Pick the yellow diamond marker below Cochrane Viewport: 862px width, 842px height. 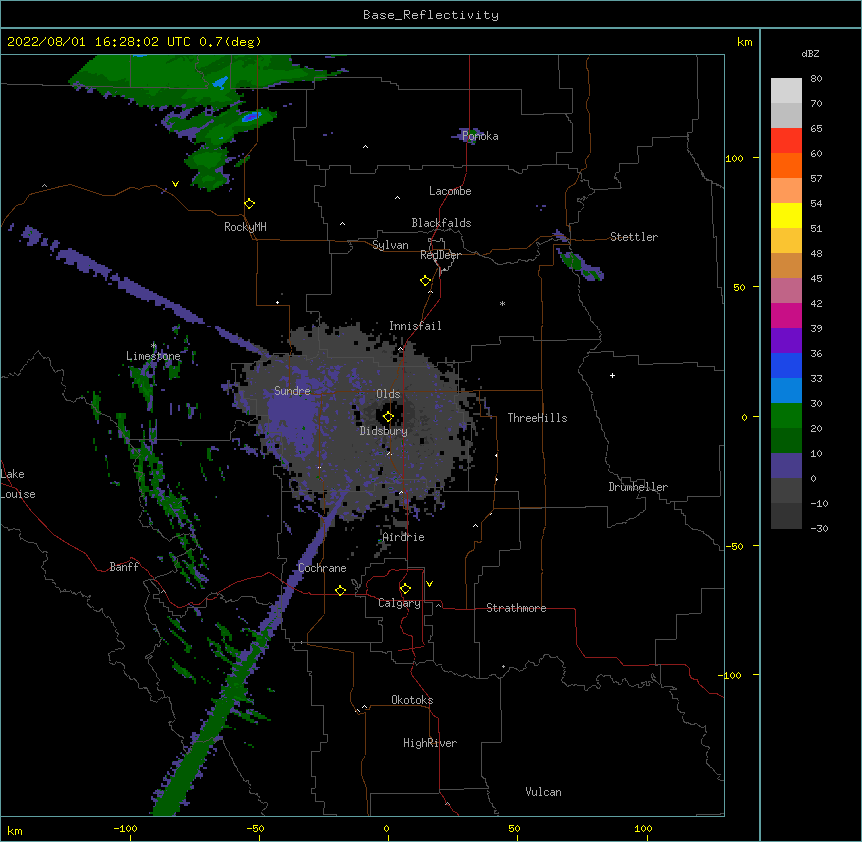[x=340, y=590]
